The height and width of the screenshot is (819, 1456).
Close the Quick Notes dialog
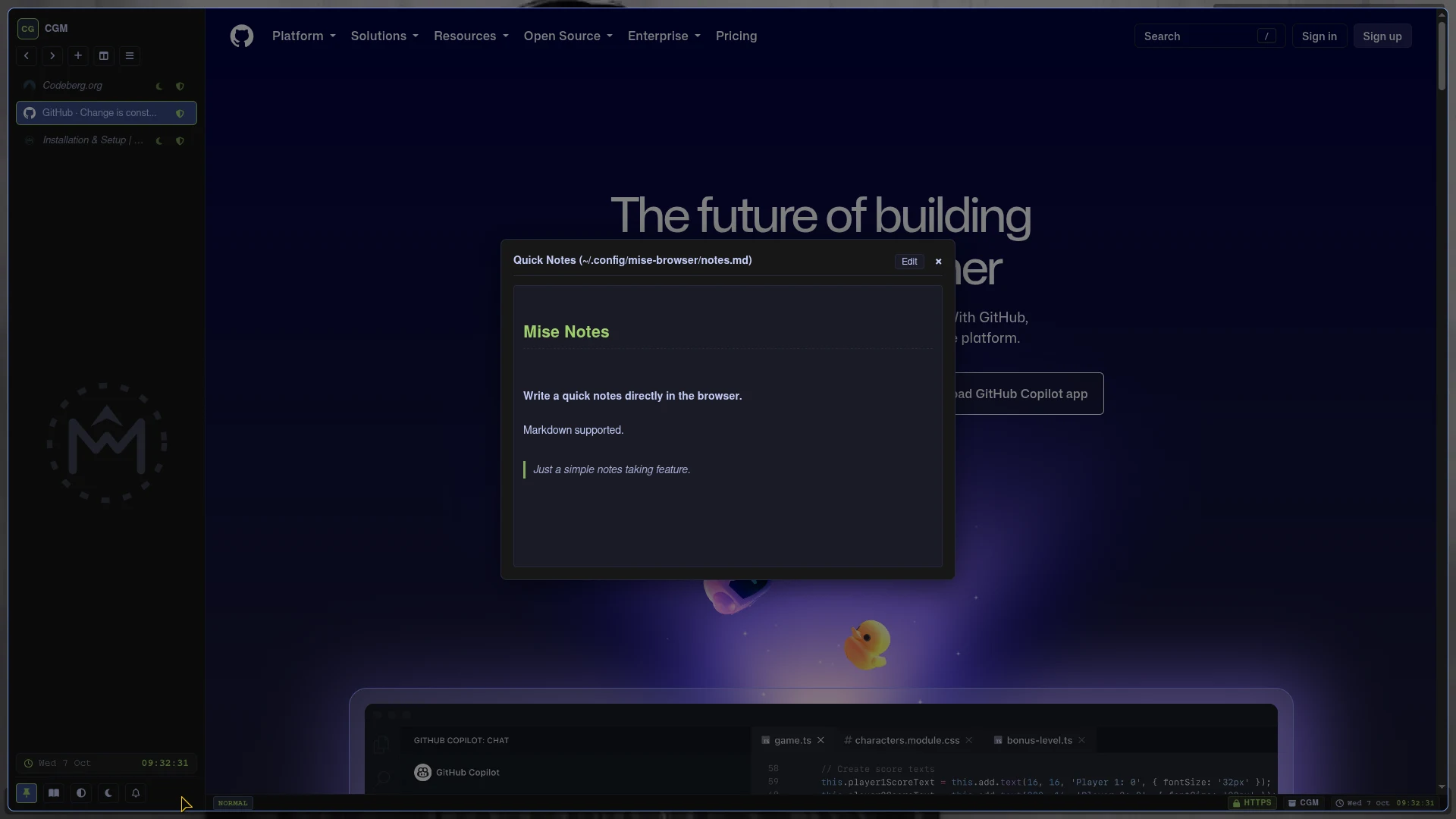939,262
